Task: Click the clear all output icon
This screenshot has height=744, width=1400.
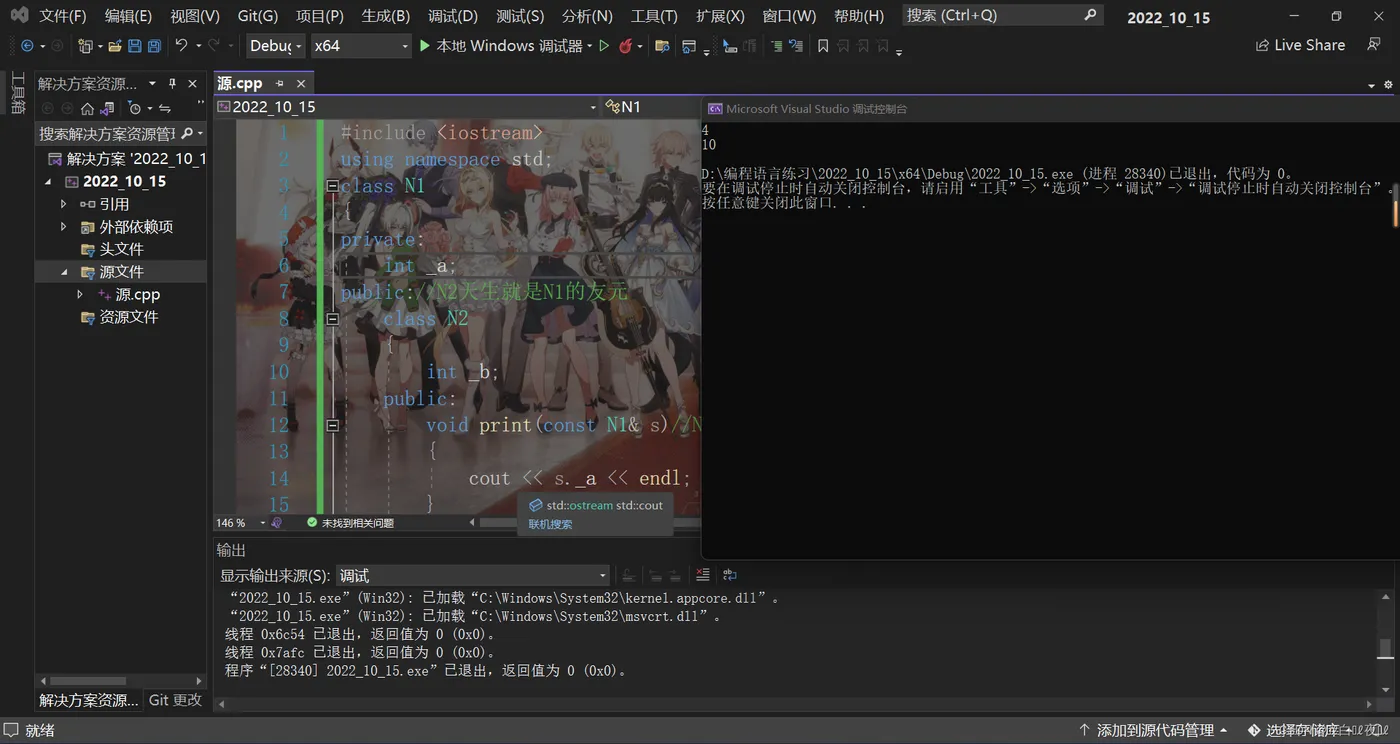Action: 702,575
